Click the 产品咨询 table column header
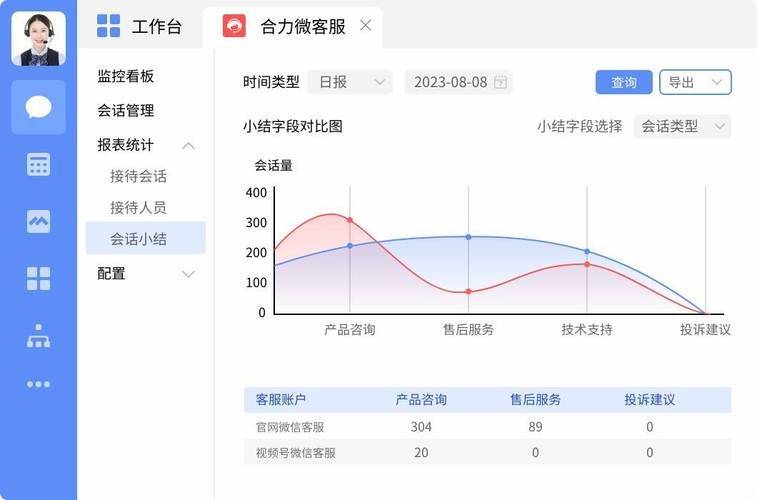The width and height of the screenshot is (757, 500). [421, 400]
